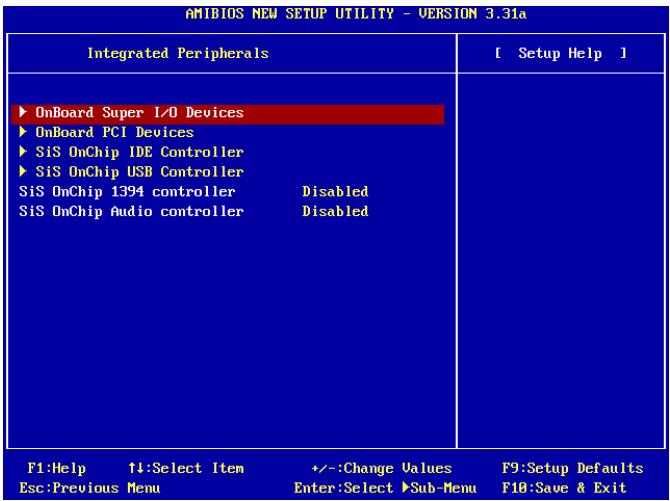Click the Select Item arrows hint

tap(186, 469)
